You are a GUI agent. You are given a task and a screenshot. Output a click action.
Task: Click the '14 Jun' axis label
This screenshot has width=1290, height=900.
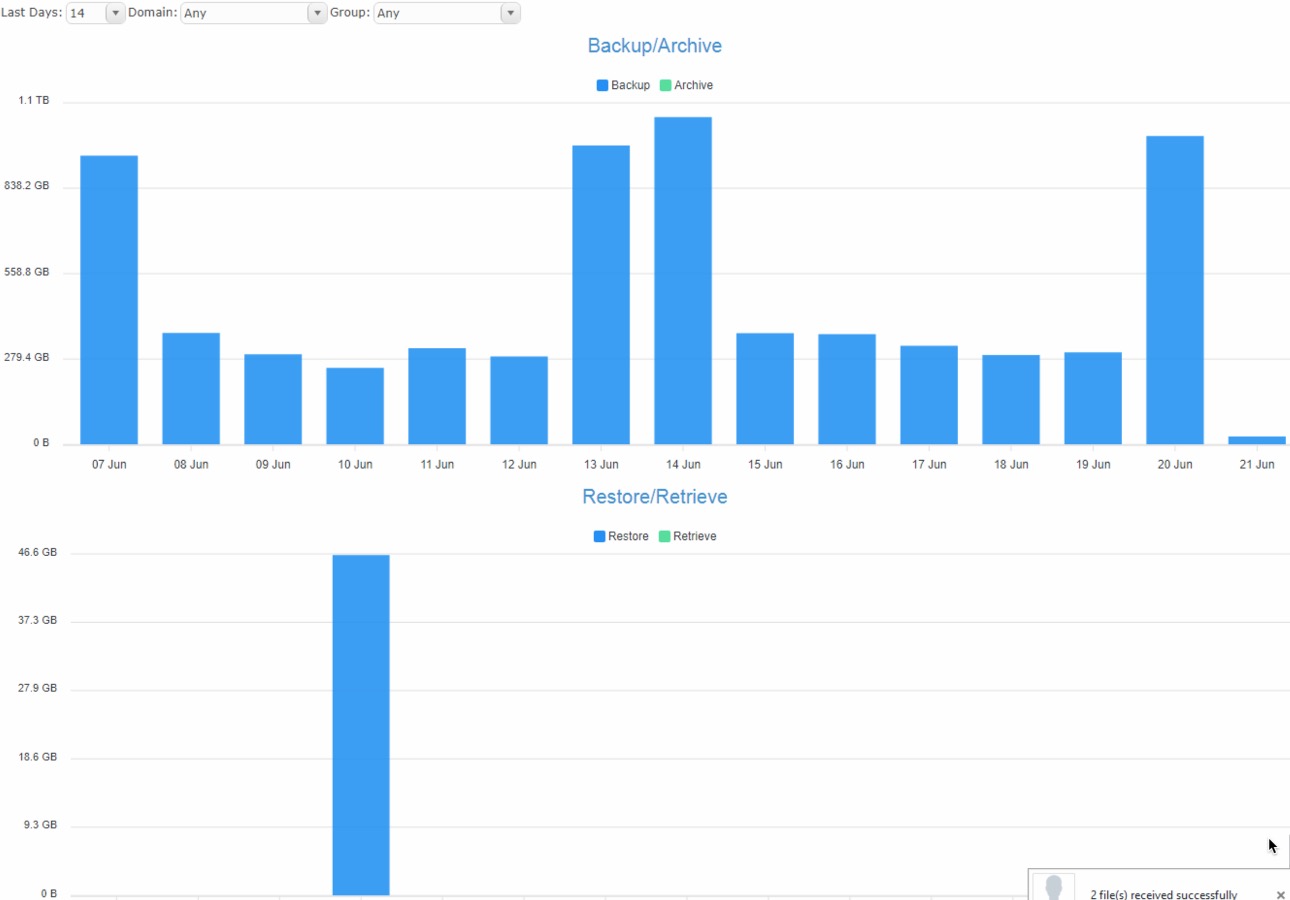[683, 465]
